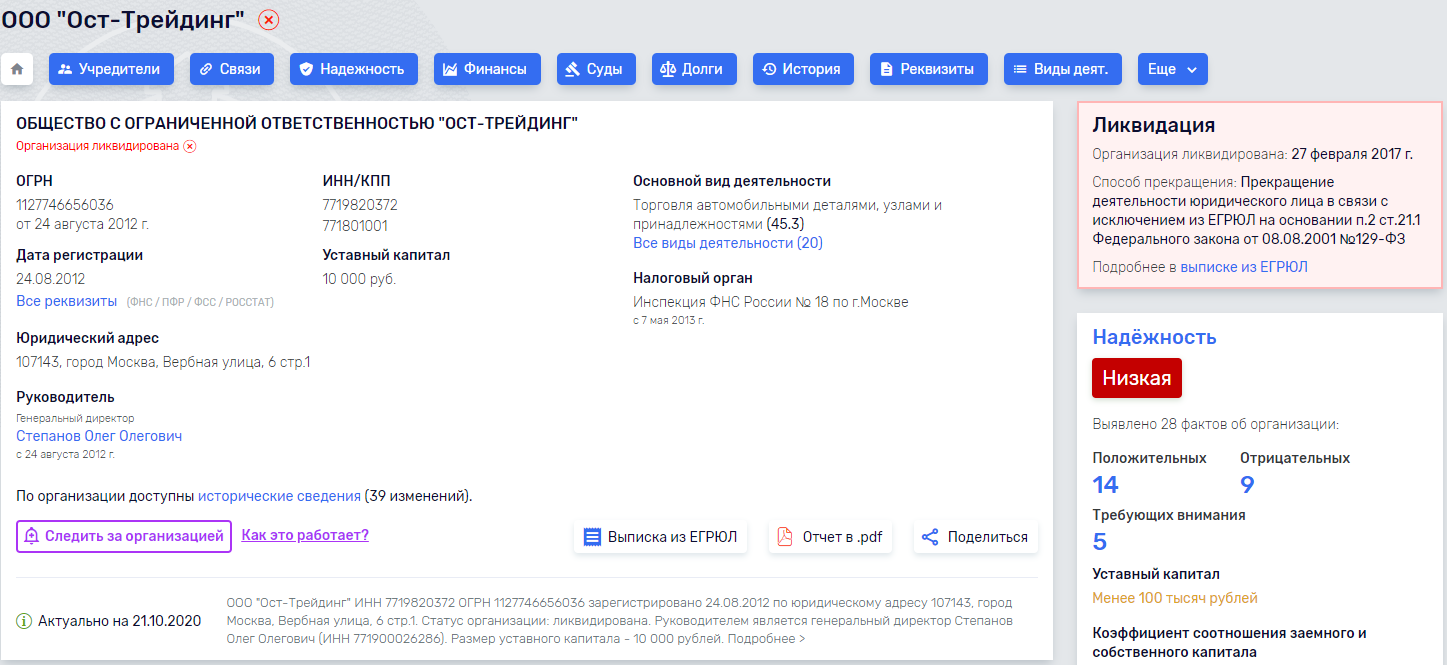Download 'Выписка из ЕГРЮЛ' document
This screenshot has width=1447, height=665.
(661, 537)
